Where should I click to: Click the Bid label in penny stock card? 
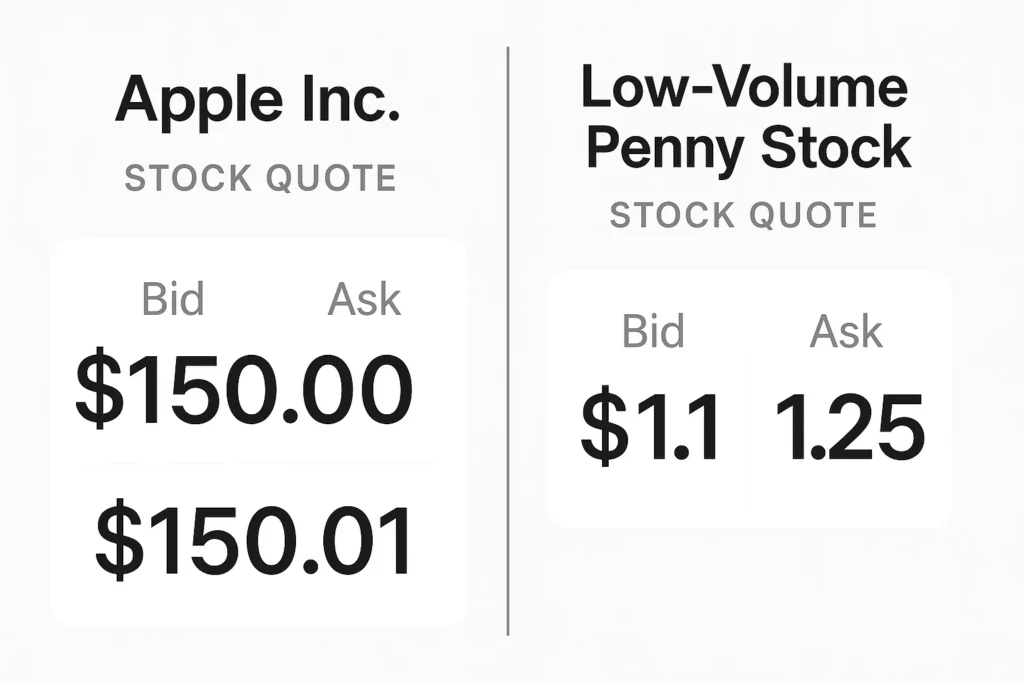pyautogui.click(x=653, y=331)
